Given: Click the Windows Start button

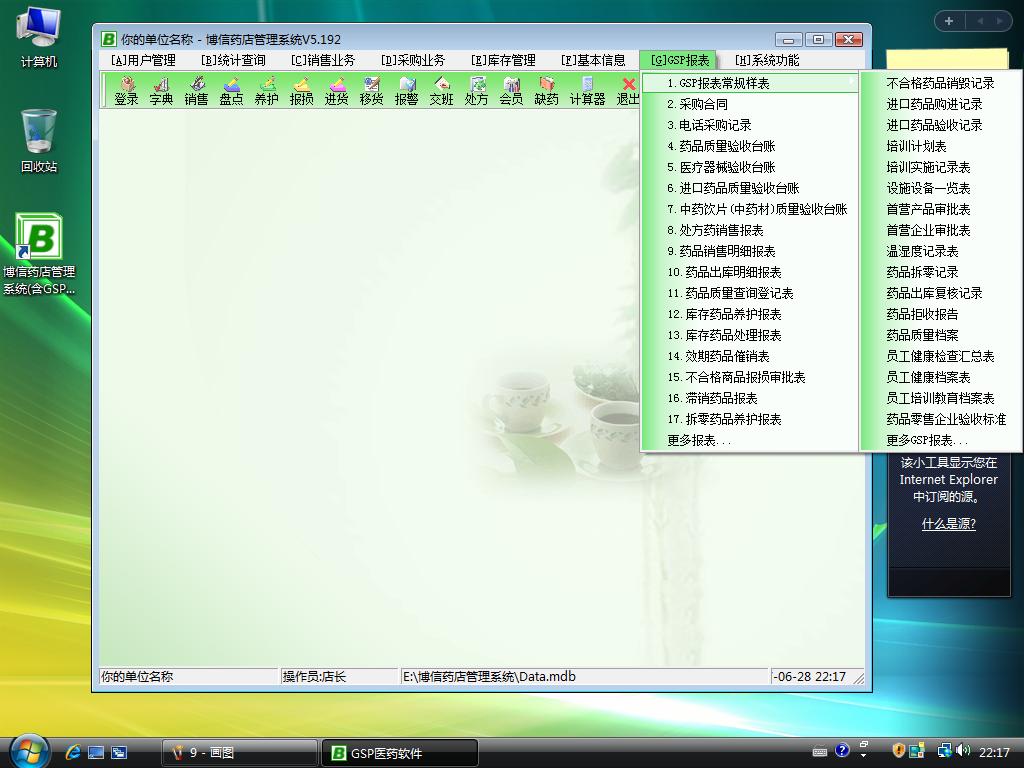Looking at the screenshot, I should tap(28, 751).
